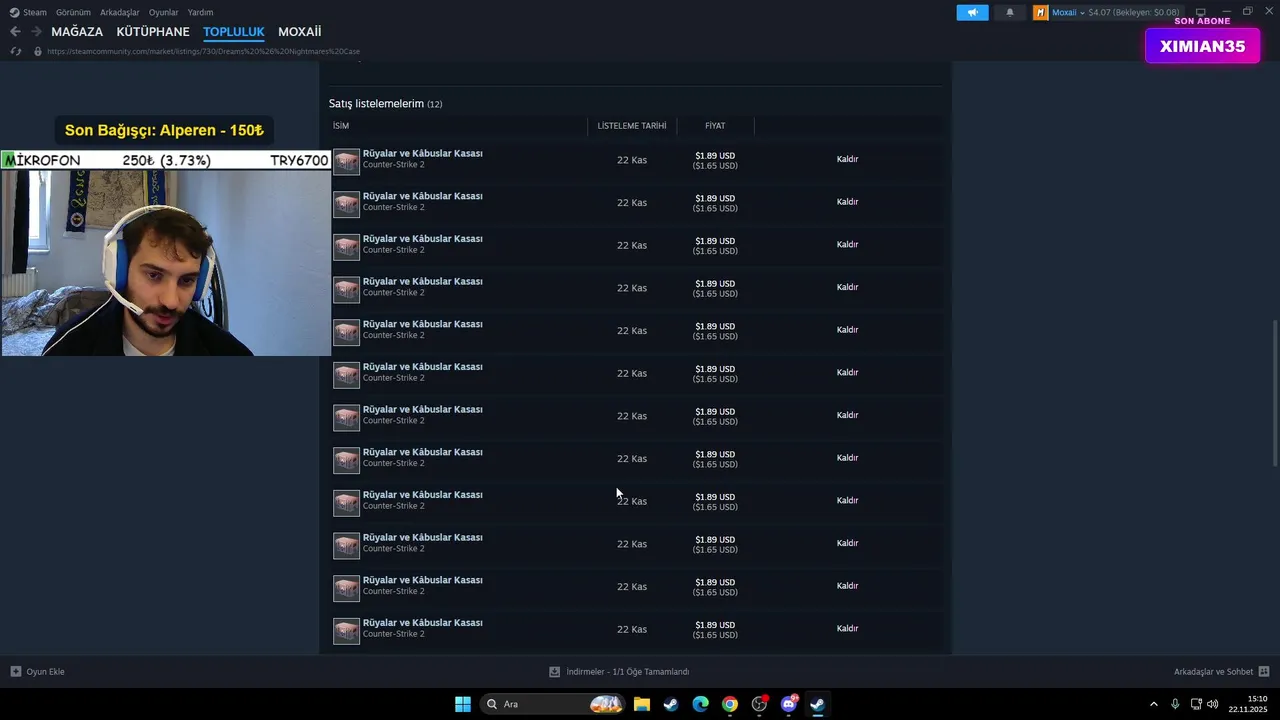This screenshot has height=720, width=1280.
Task: Open Discord from the taskbar
Action: (x=789, y=704)
